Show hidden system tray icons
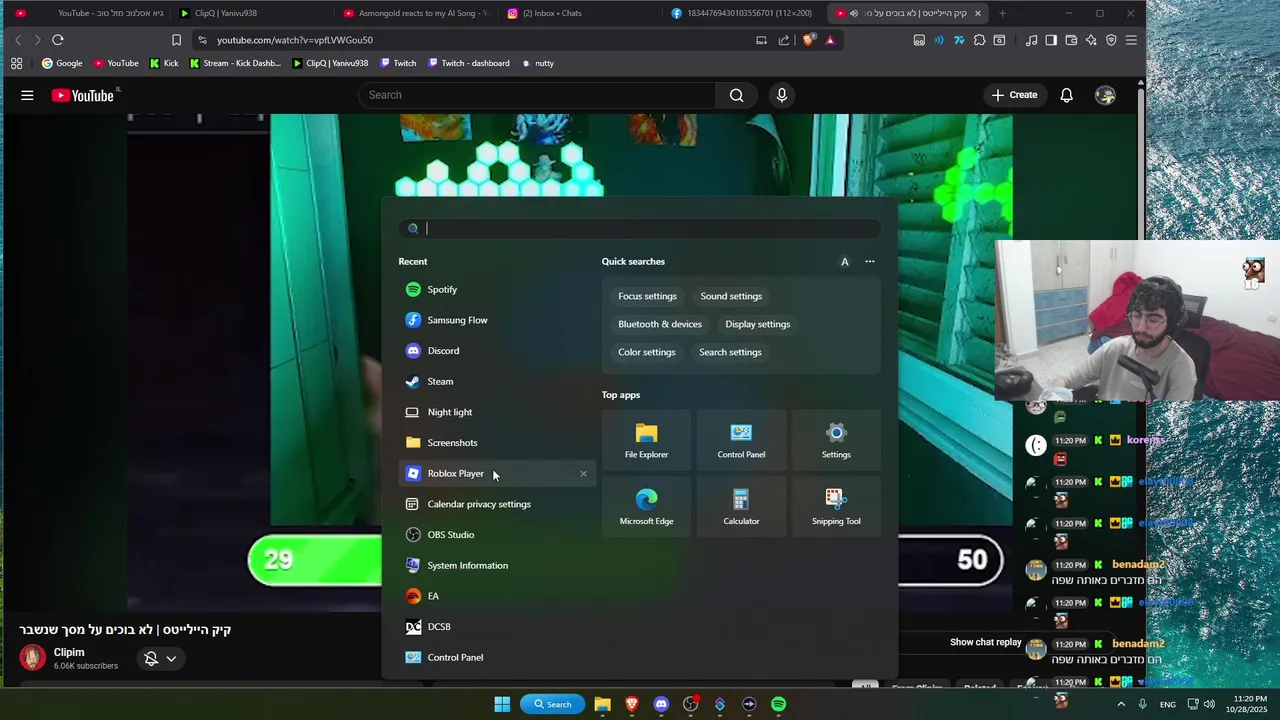 click(x=1120, y=704)
